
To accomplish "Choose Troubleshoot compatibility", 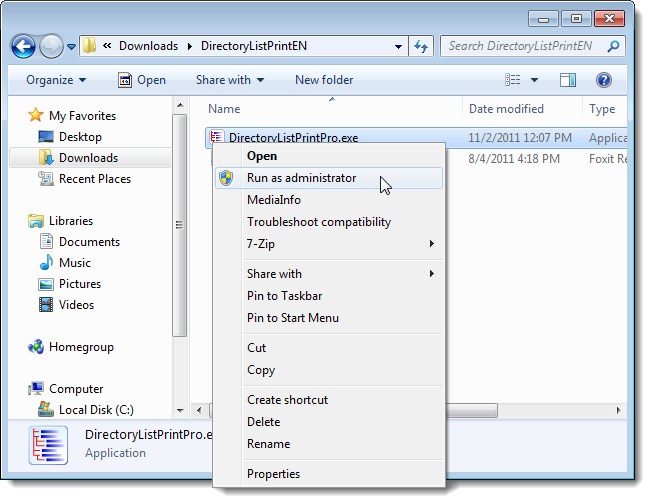I will click(x=329, y=222).
